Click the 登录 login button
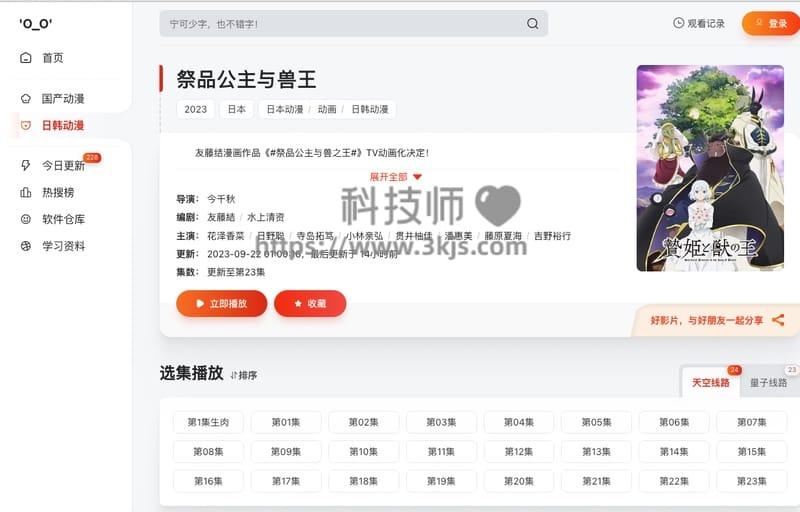The image size is (800, 512). pos(771,23)
